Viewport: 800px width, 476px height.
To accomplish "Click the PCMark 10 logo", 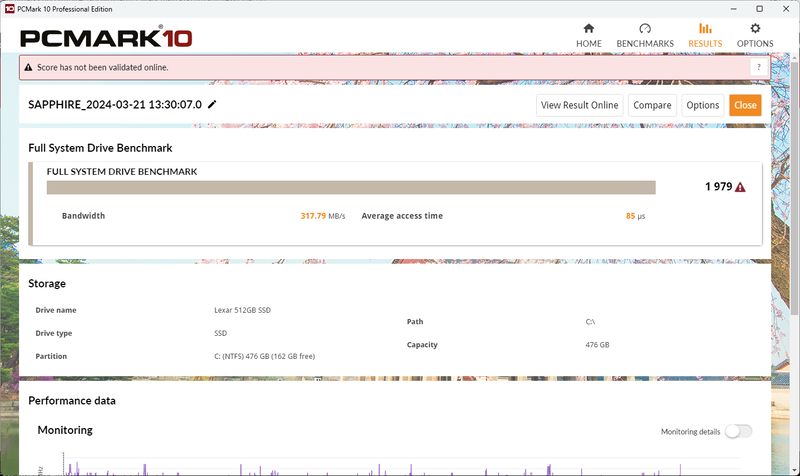I will click(106, 38).
